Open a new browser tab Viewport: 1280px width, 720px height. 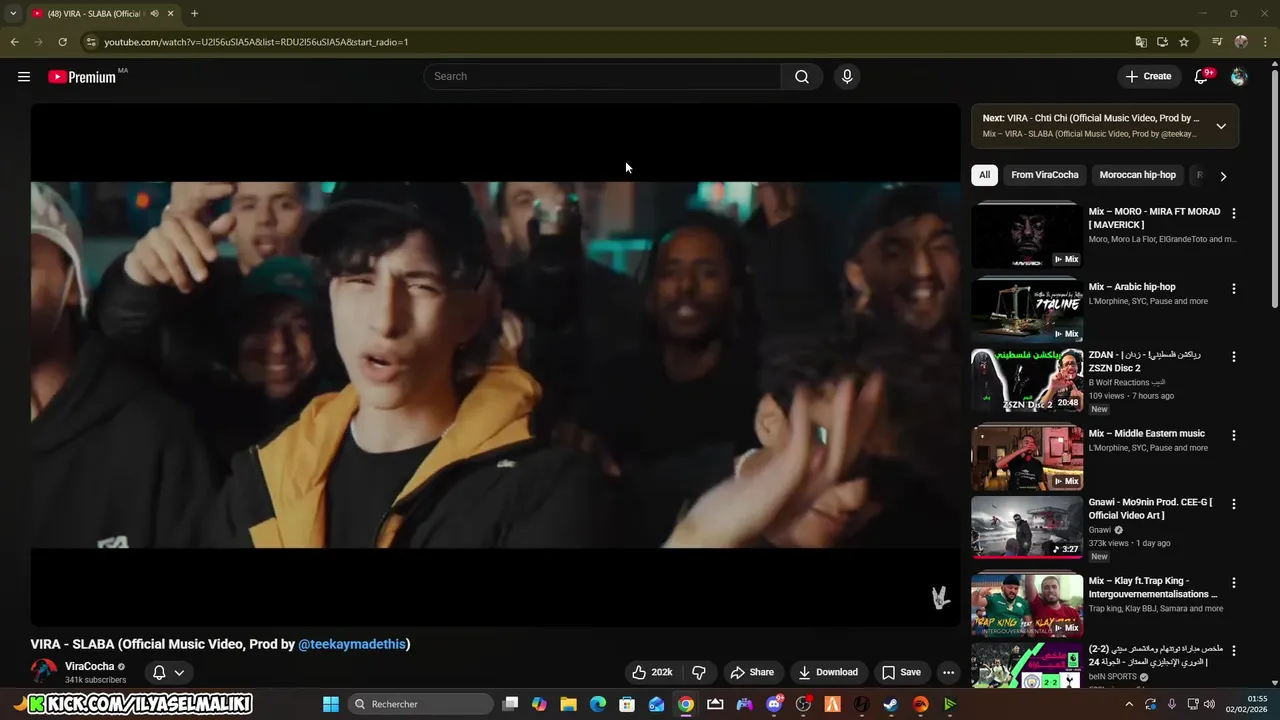194,13
